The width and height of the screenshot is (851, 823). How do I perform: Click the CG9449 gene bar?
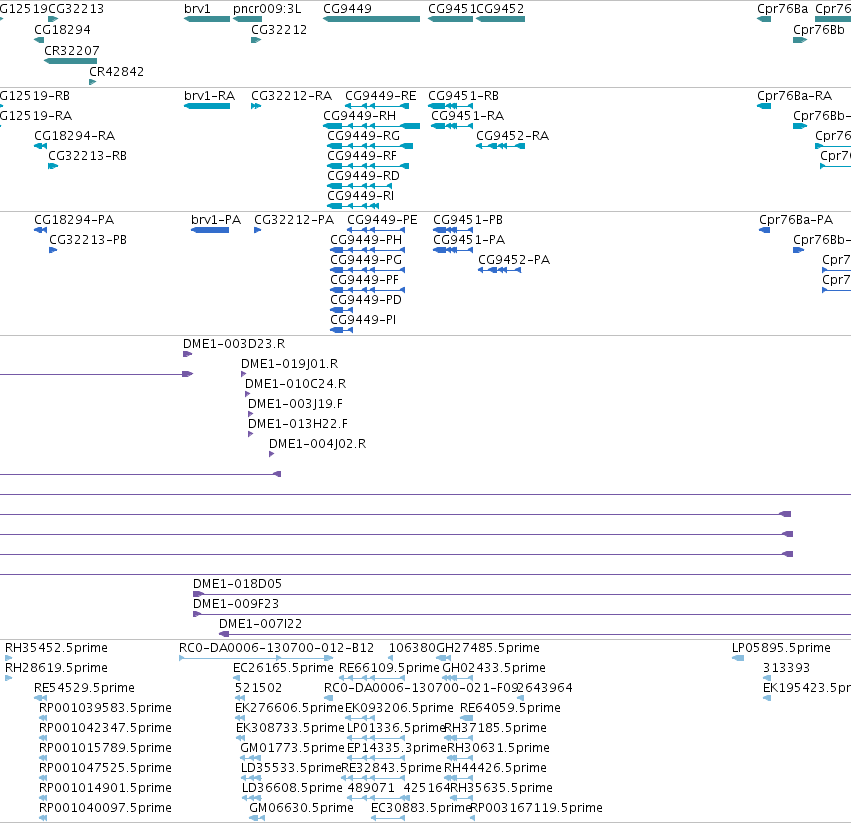tap(371, 19)
